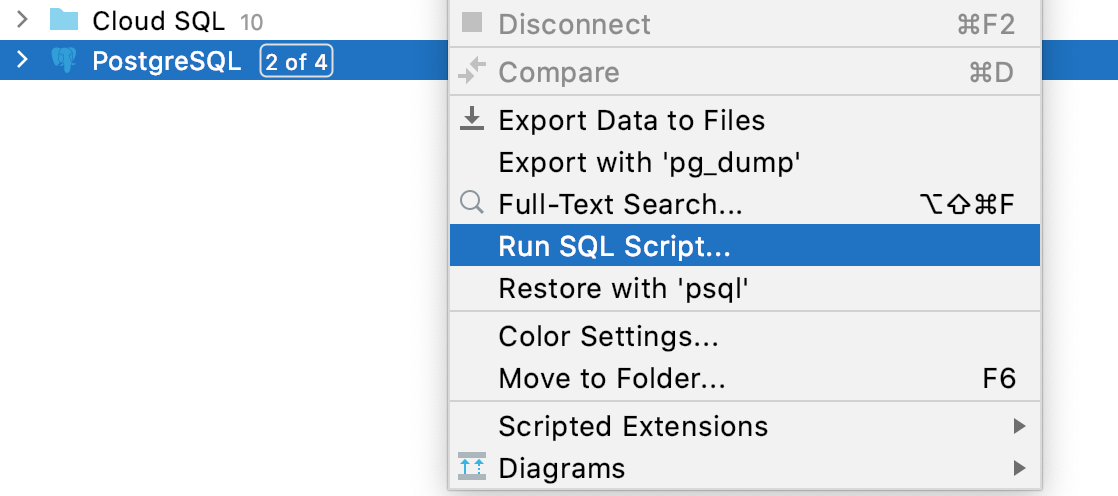Select the Cloud SQL tree item label

coord(158,20)
